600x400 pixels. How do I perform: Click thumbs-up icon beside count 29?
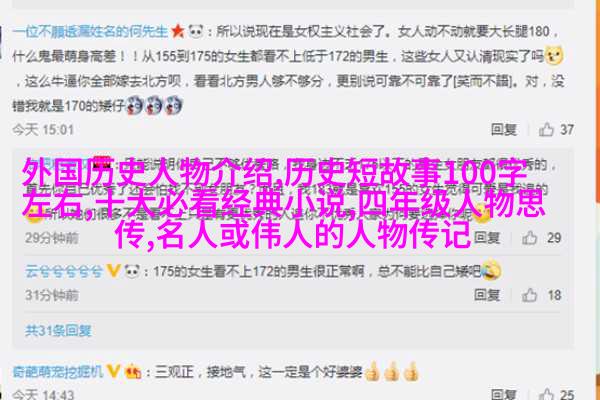tap(530, 238)
